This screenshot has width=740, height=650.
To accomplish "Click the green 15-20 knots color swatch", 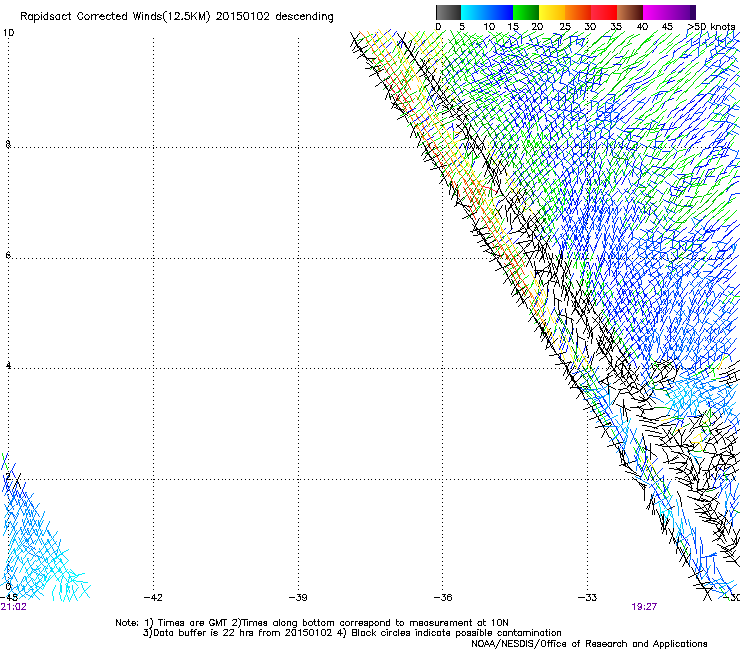I will click(x=526, y=12).
